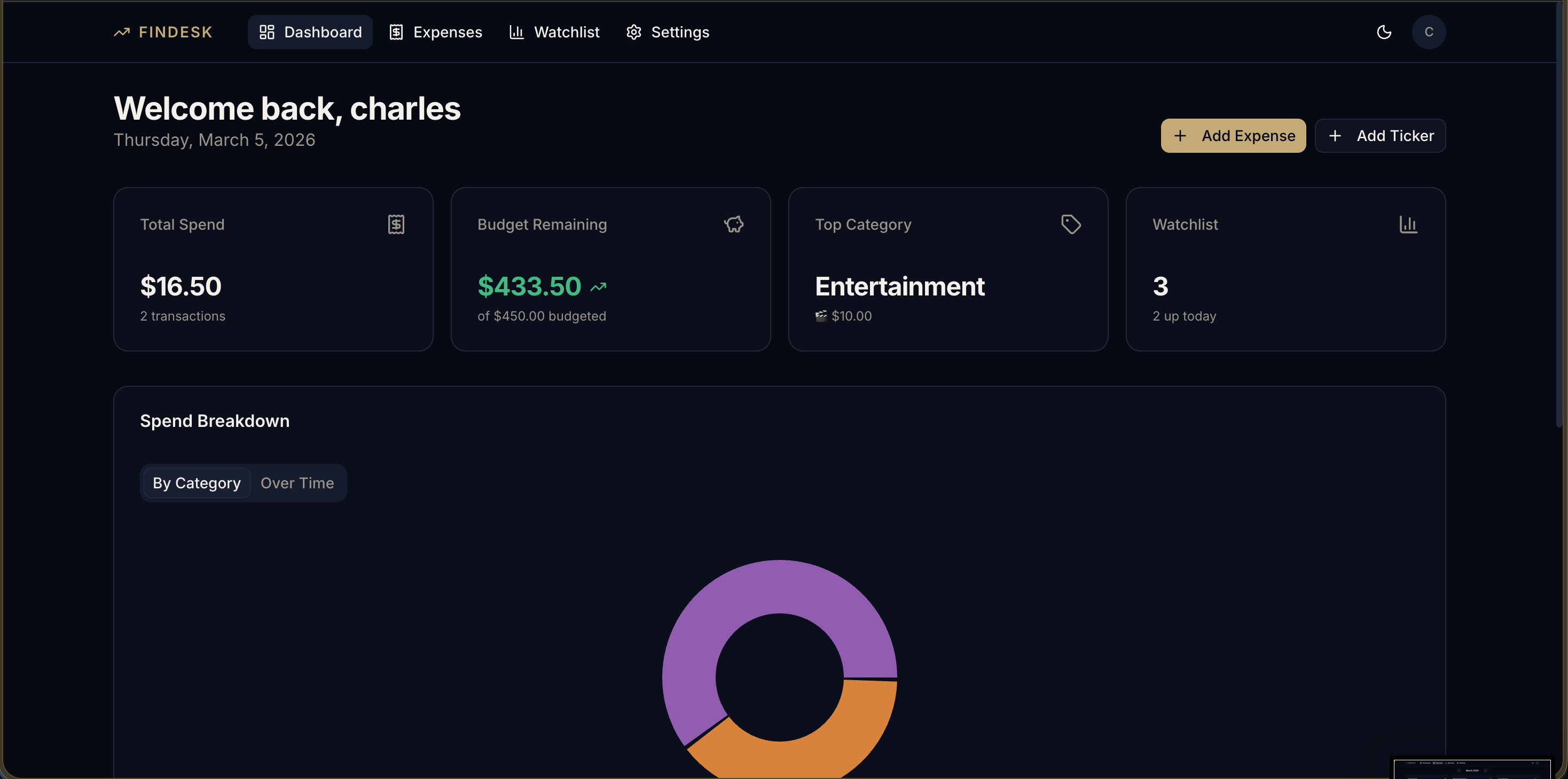
Task: Toggle dark mode with the moon icon
Action: (x=1384, y=32)
